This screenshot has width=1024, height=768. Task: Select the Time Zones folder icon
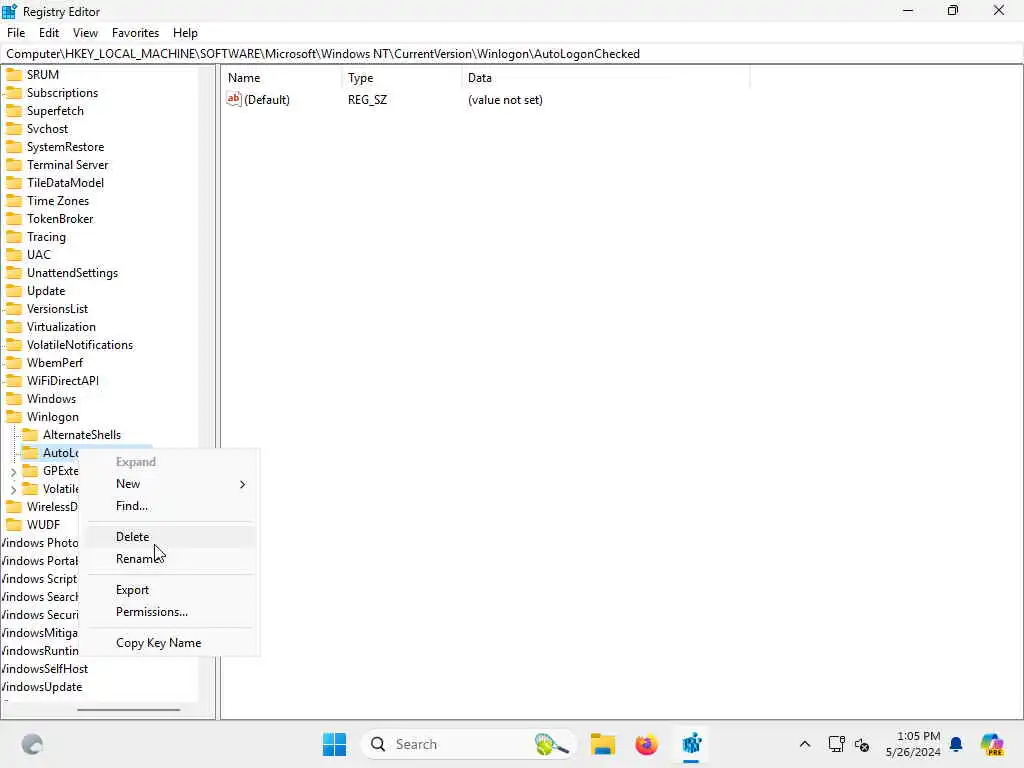click(14, 200)
